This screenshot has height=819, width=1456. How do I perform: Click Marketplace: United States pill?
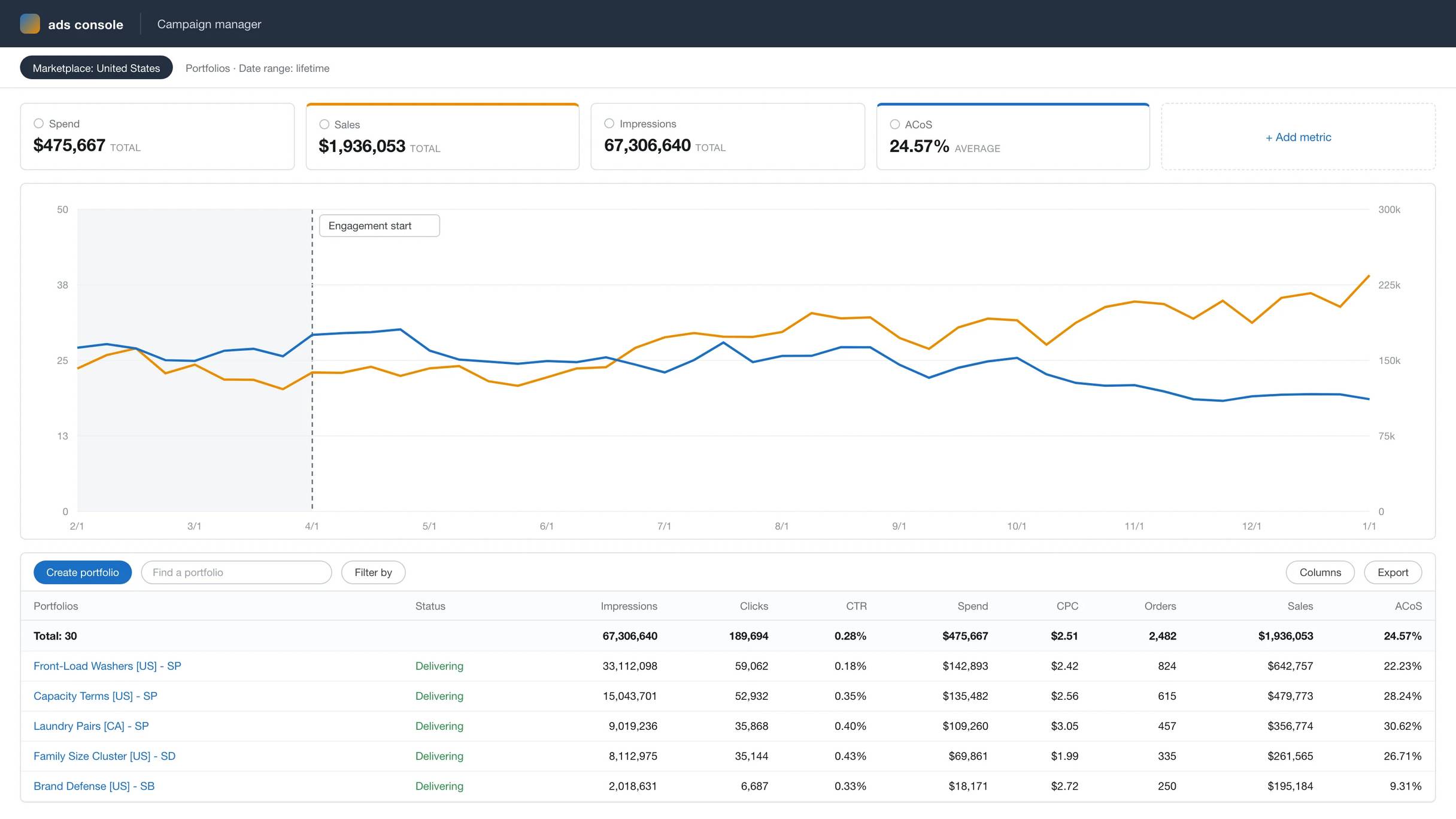96,68
